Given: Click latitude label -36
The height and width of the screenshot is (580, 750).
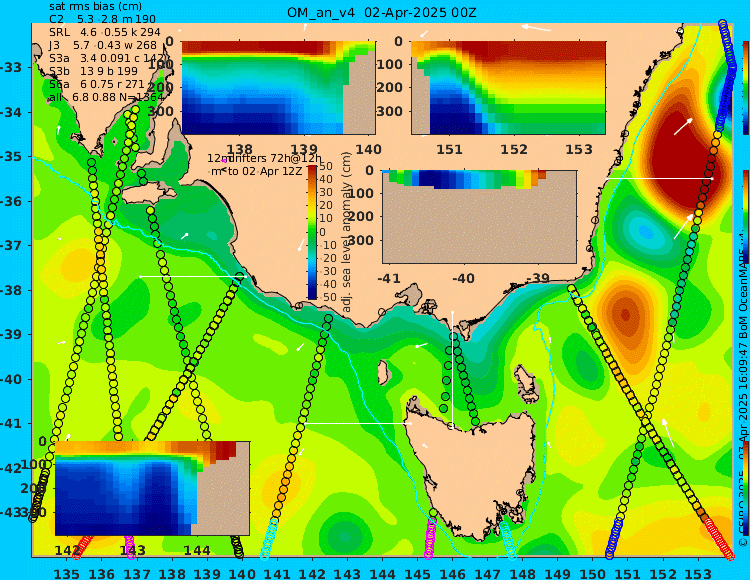Looking at the screenshot, I should (11, 201).
